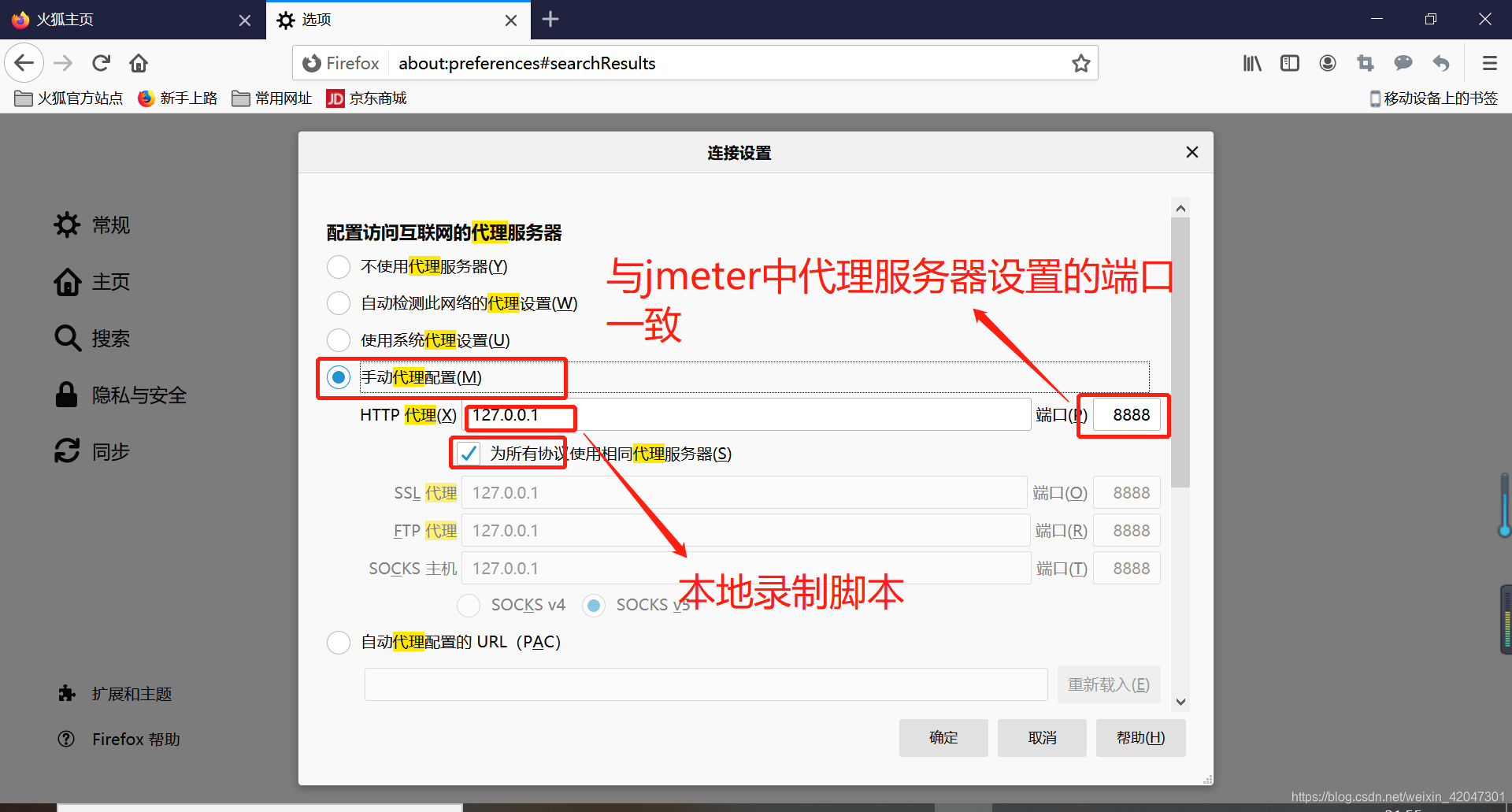Select 不使用代理服务器 radio option
The height and width of the screenshot is (812, 1512).
point(339,267)
